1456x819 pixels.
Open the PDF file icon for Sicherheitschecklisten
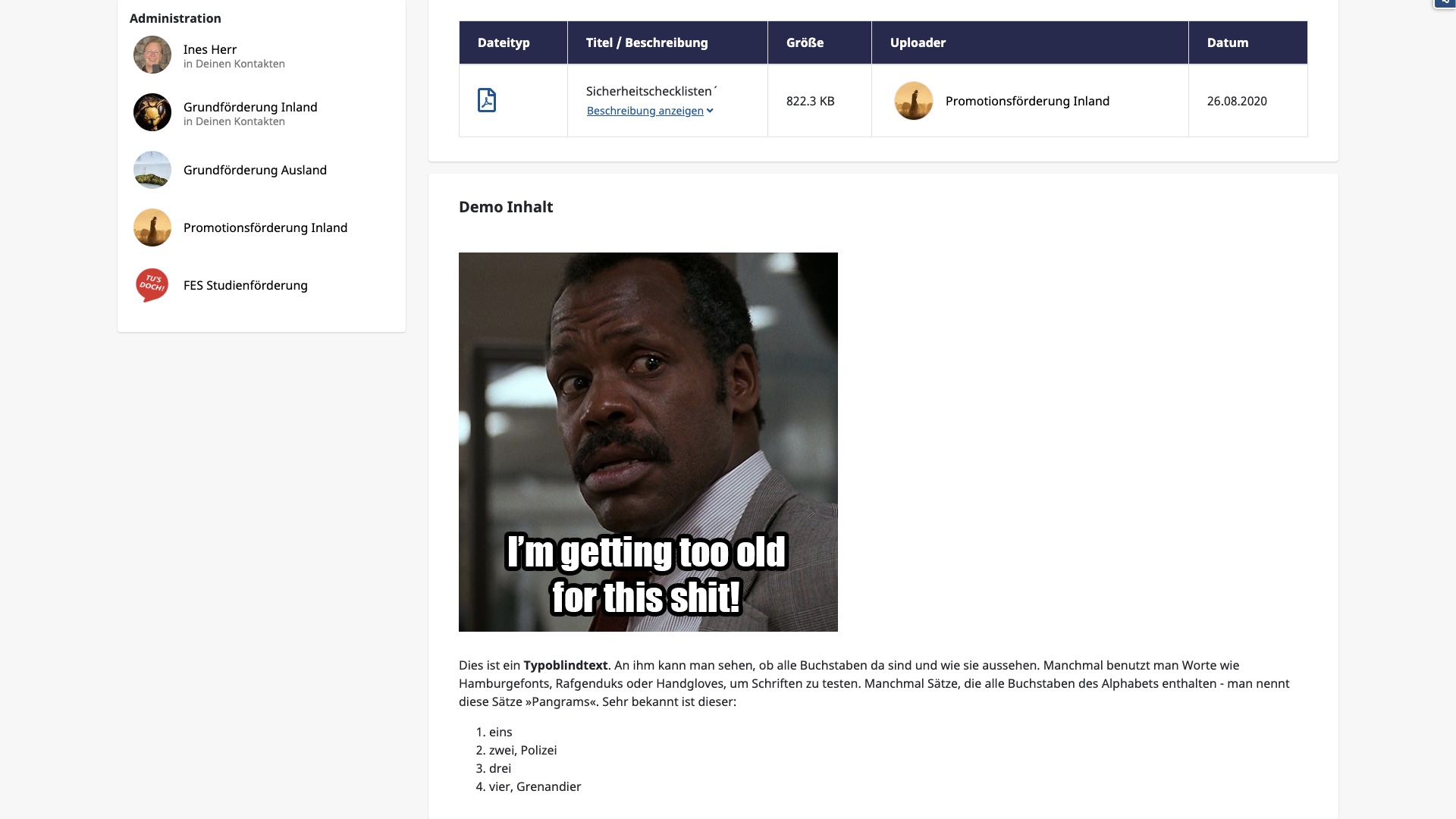(486, 100)
